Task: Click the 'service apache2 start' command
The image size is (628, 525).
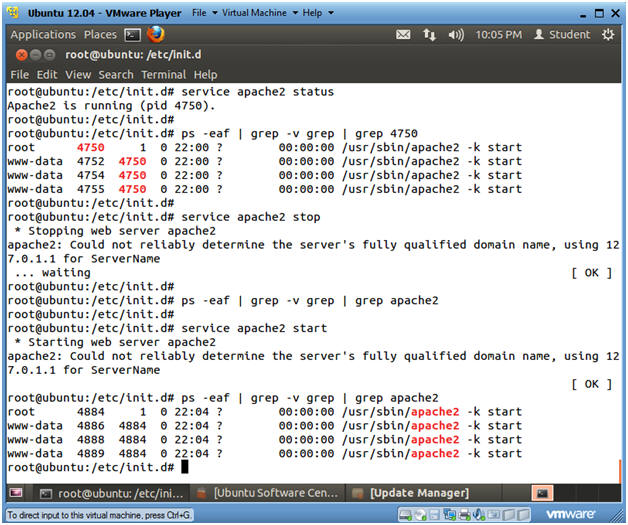Action: (x=254, y=328)
